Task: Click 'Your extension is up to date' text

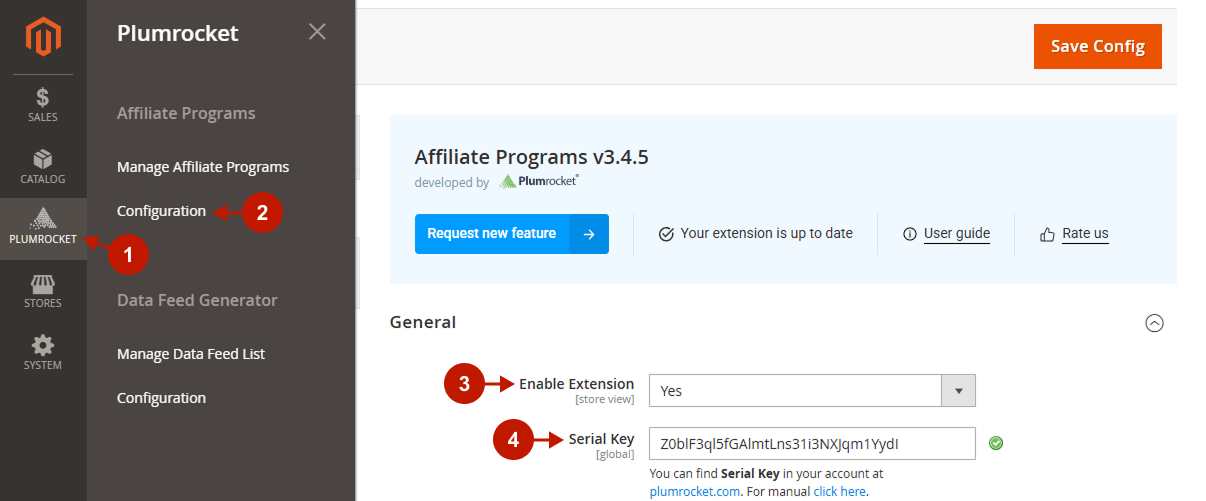Action: [767, 233]
